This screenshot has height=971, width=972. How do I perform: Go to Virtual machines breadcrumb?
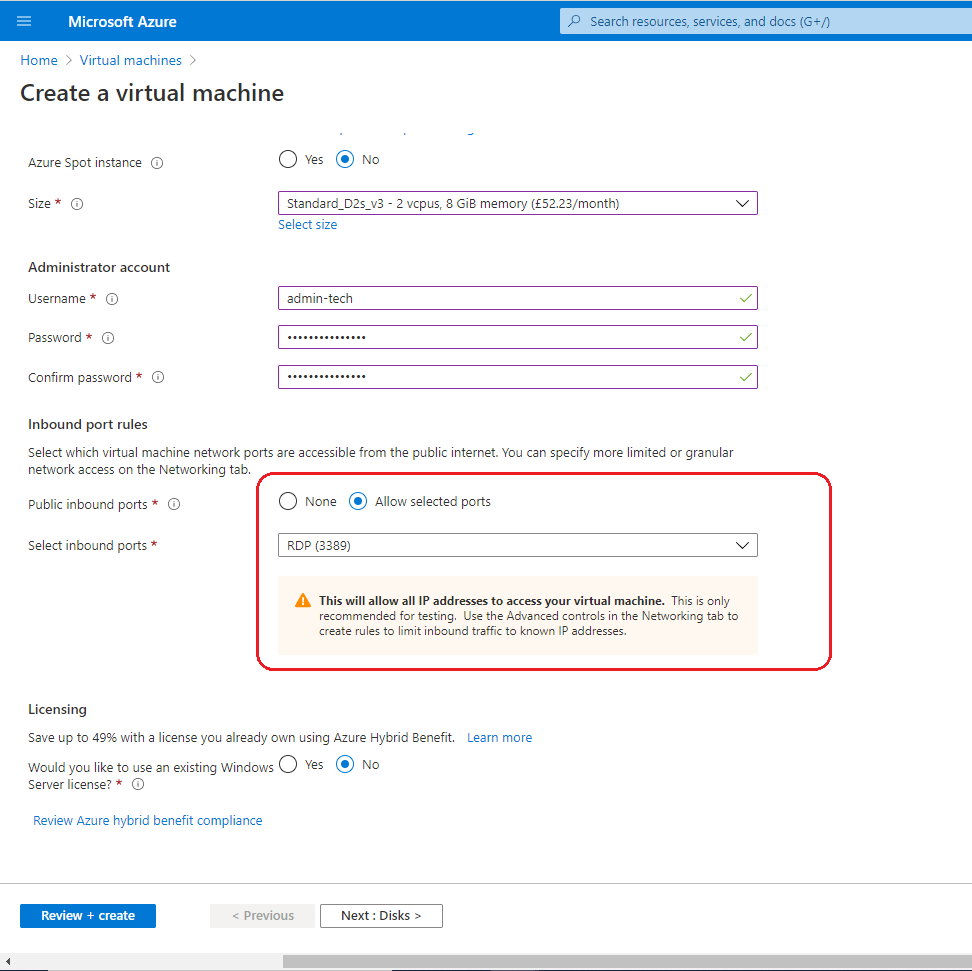click(x=131, y=60)
